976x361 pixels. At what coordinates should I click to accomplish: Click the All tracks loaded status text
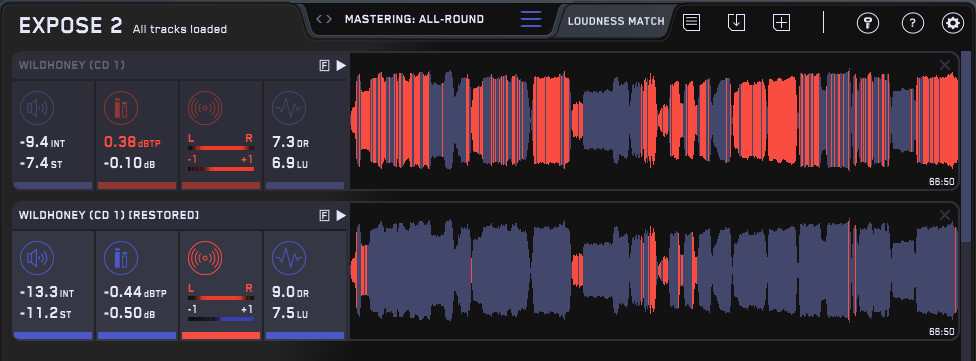pyautogui.click(x=179, y=29)
